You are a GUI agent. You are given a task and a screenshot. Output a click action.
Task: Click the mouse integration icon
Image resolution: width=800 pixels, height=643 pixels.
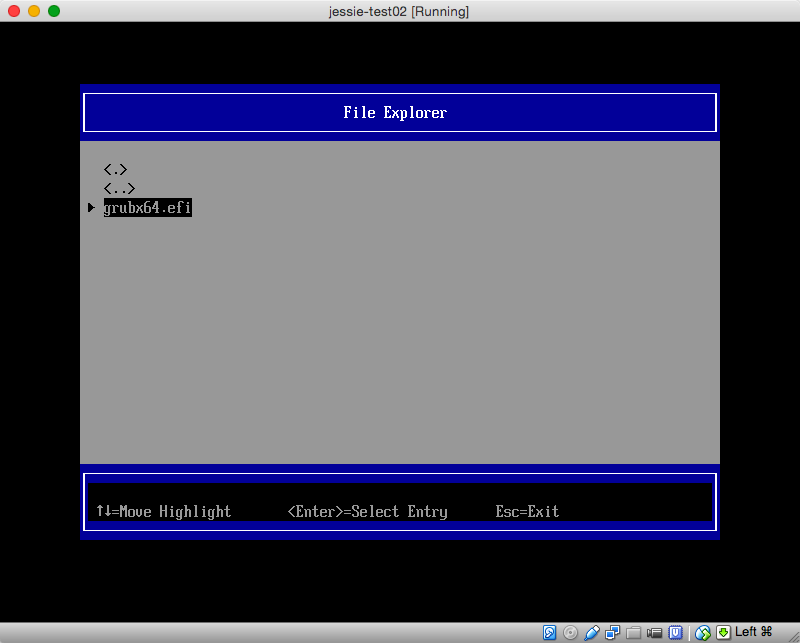703,633
